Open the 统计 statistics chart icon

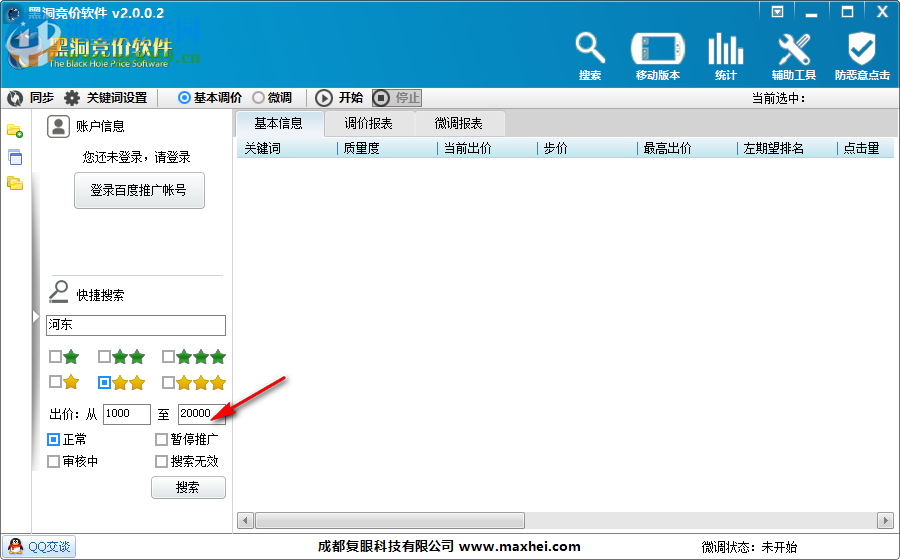coord(726,56)
